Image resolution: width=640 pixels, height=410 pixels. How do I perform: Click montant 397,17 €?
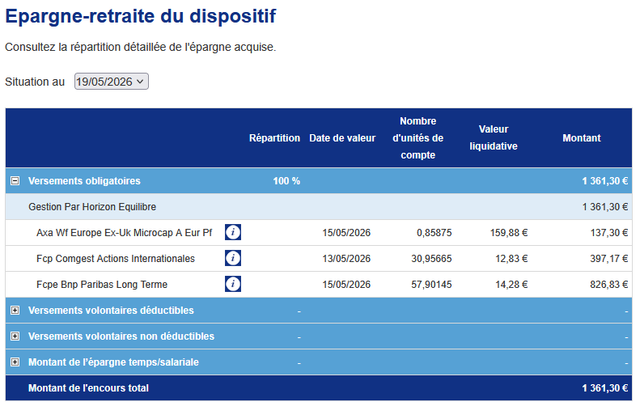click(609, 259)
